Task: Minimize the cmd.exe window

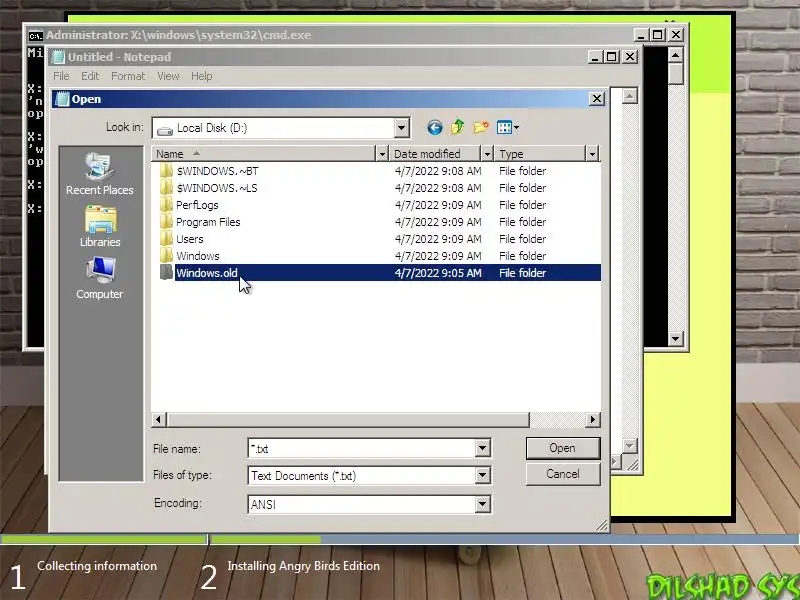Action: point(641,35)
